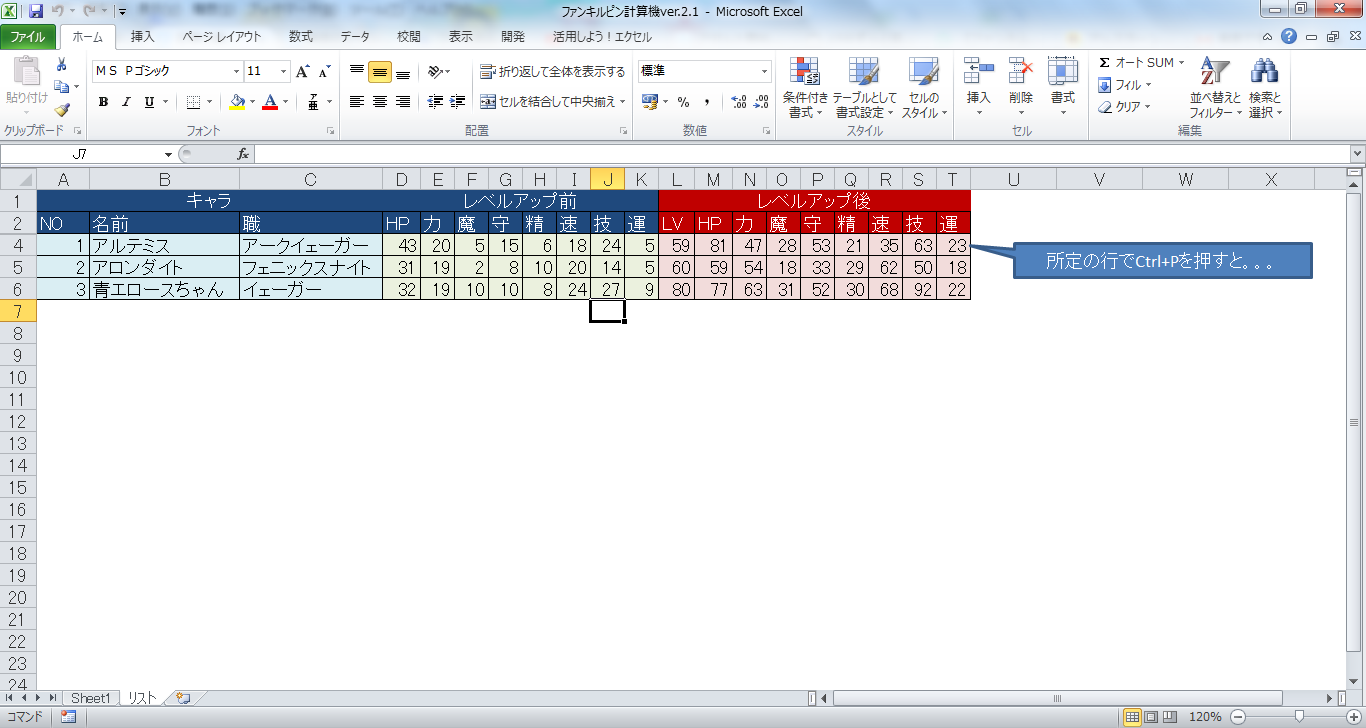
Task: Toggle Underline formatting
Action: [149, 102]
